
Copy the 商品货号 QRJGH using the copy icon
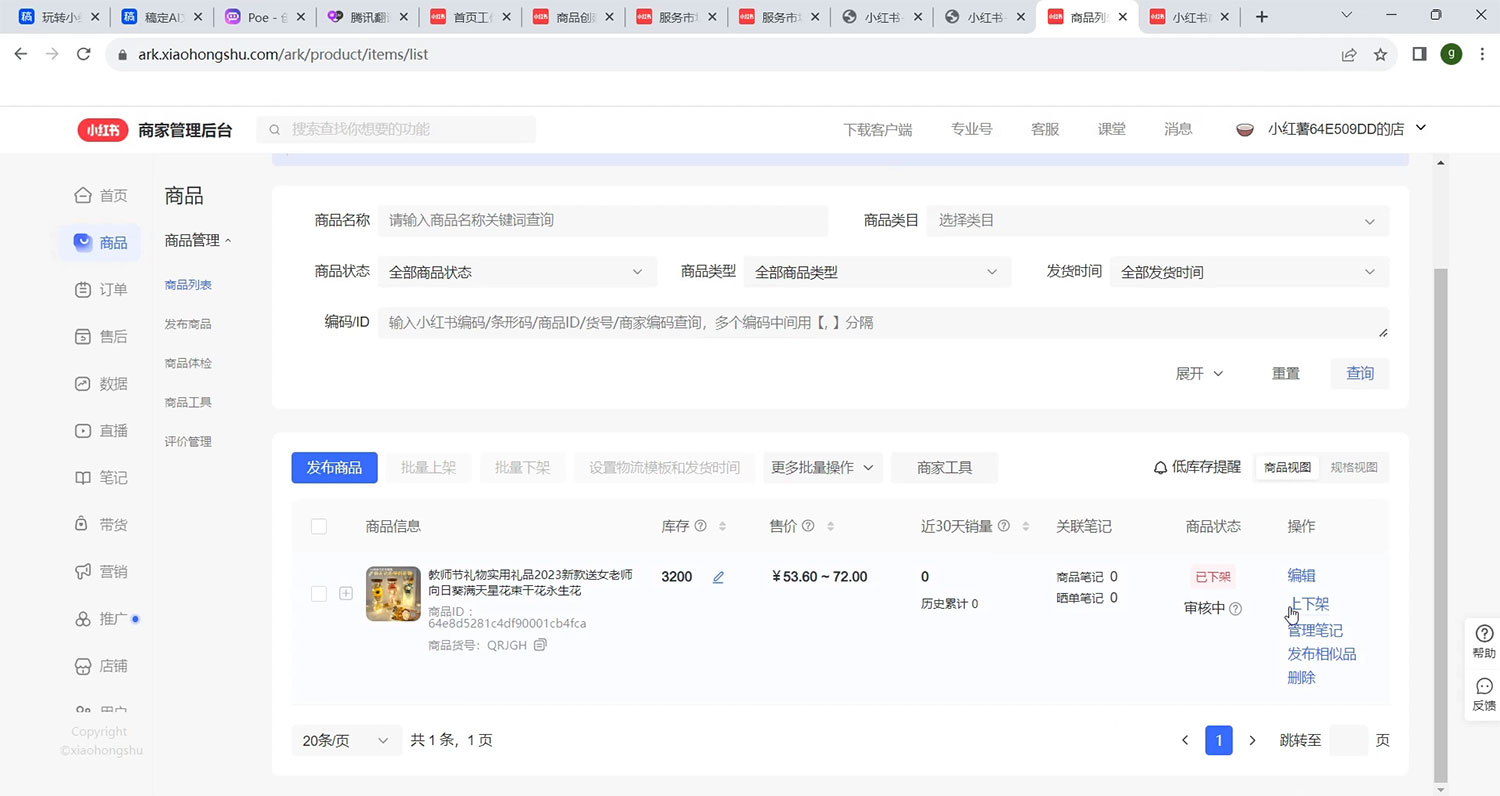pyautogui.click(x=540, y=646)
